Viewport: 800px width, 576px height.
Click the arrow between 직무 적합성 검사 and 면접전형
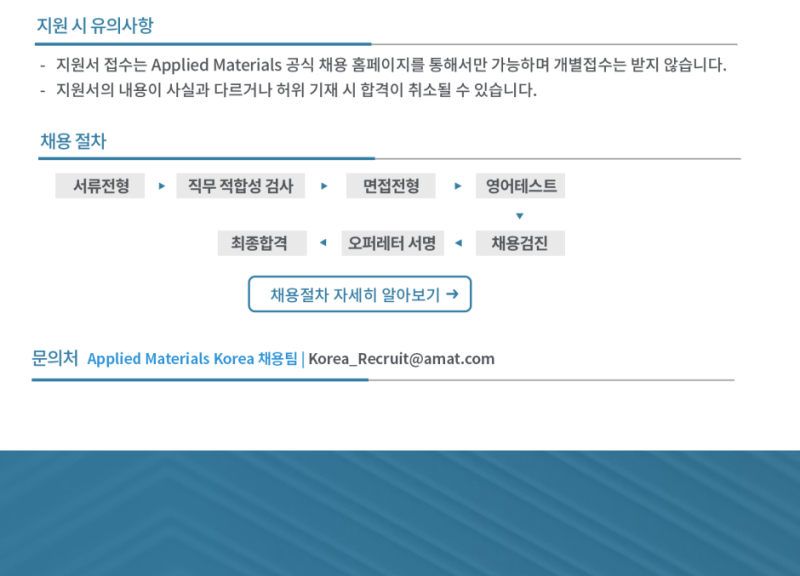point(324,186)
